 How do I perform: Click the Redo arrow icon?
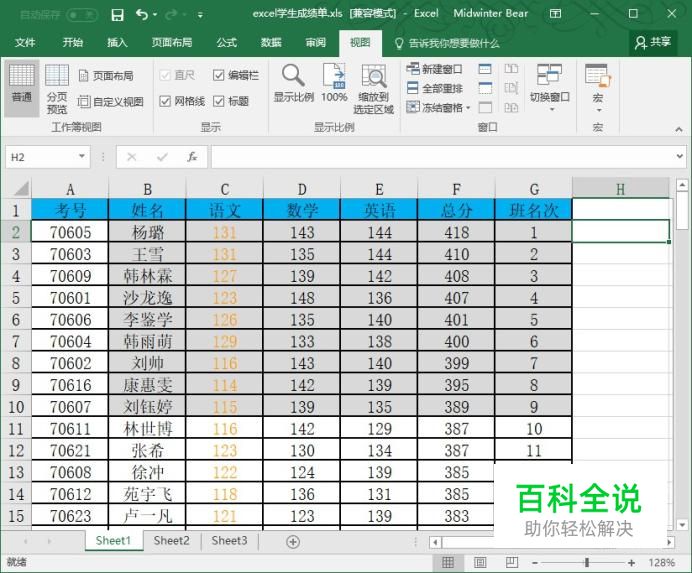[x=171, y=15]
